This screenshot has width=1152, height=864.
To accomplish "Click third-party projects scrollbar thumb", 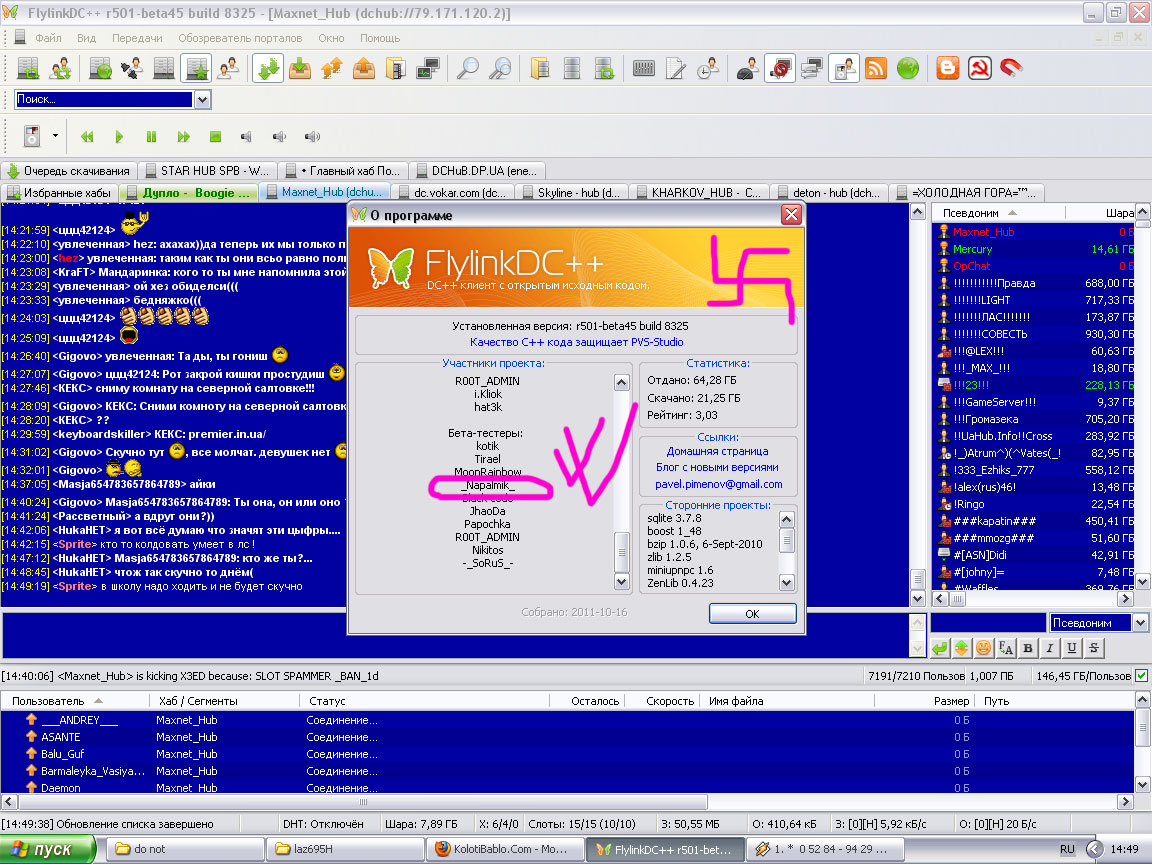I will pos(786,540).
